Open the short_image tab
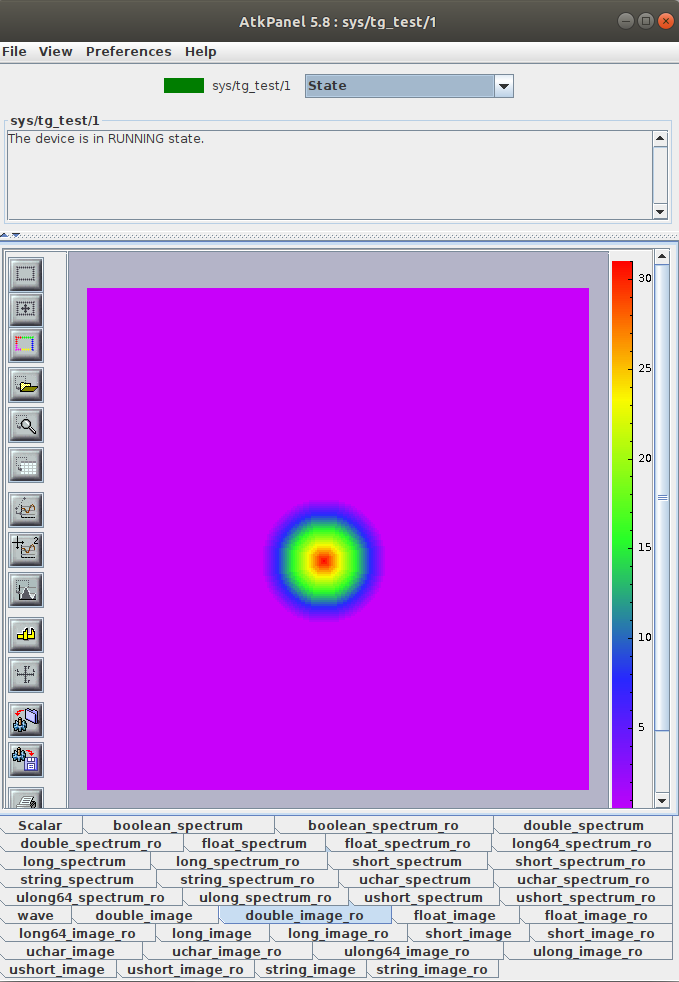 pos(469,934)
